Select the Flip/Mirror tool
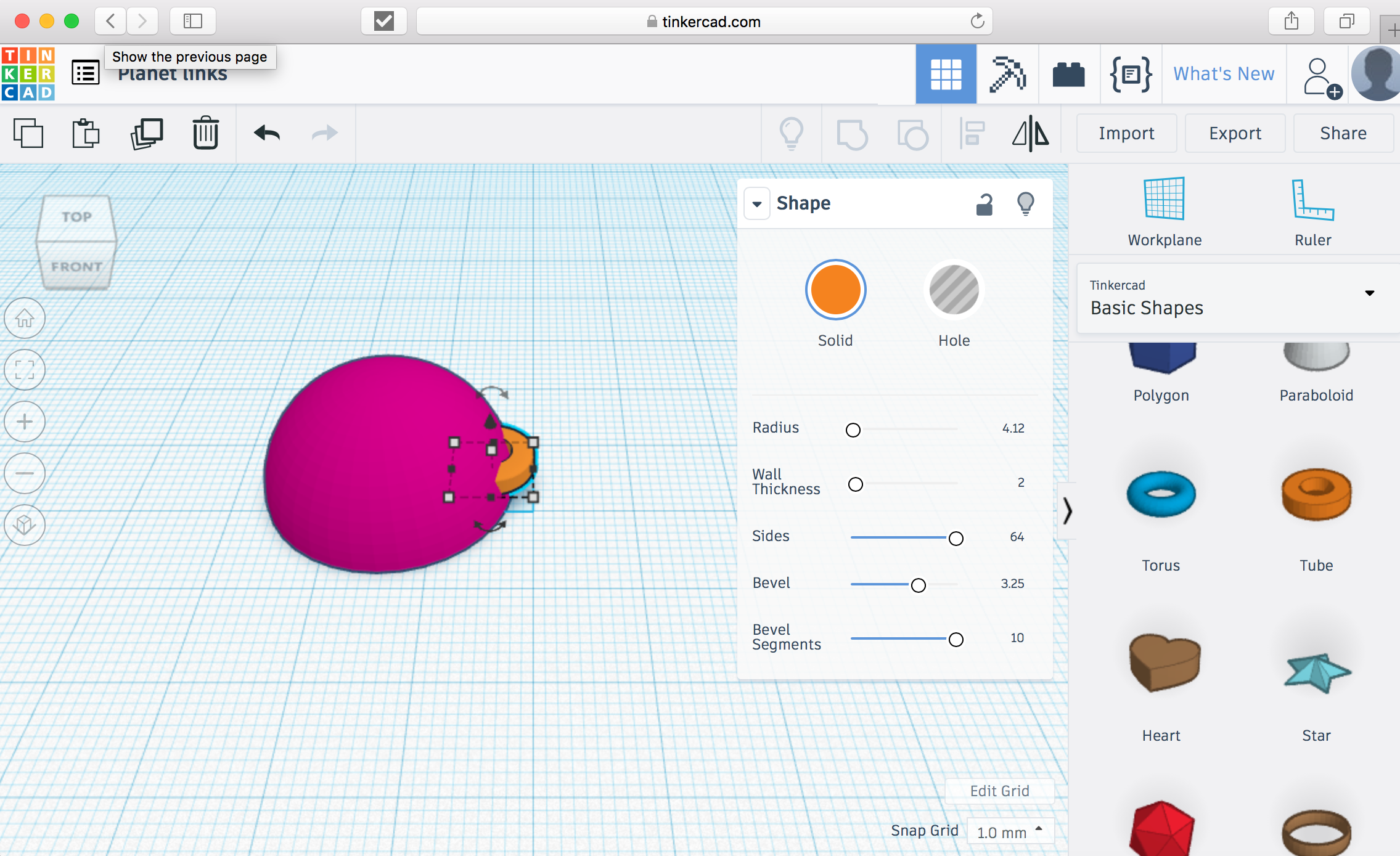 pos(1030,132)
